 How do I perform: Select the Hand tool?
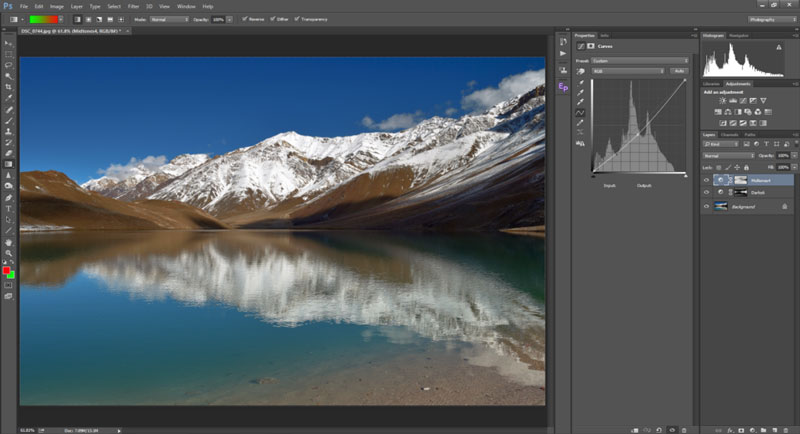tap(9, 241)
